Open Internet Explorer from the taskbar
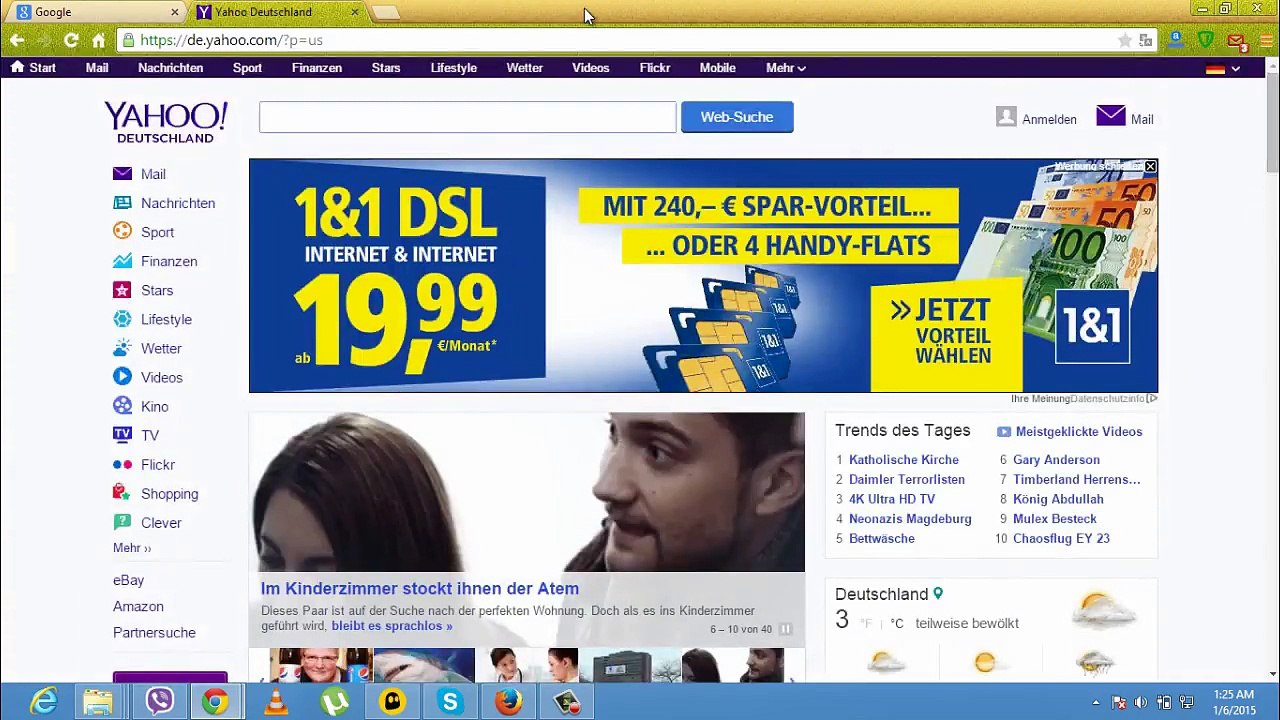This screenshot has width=1280, height=720. click(43, 702)
